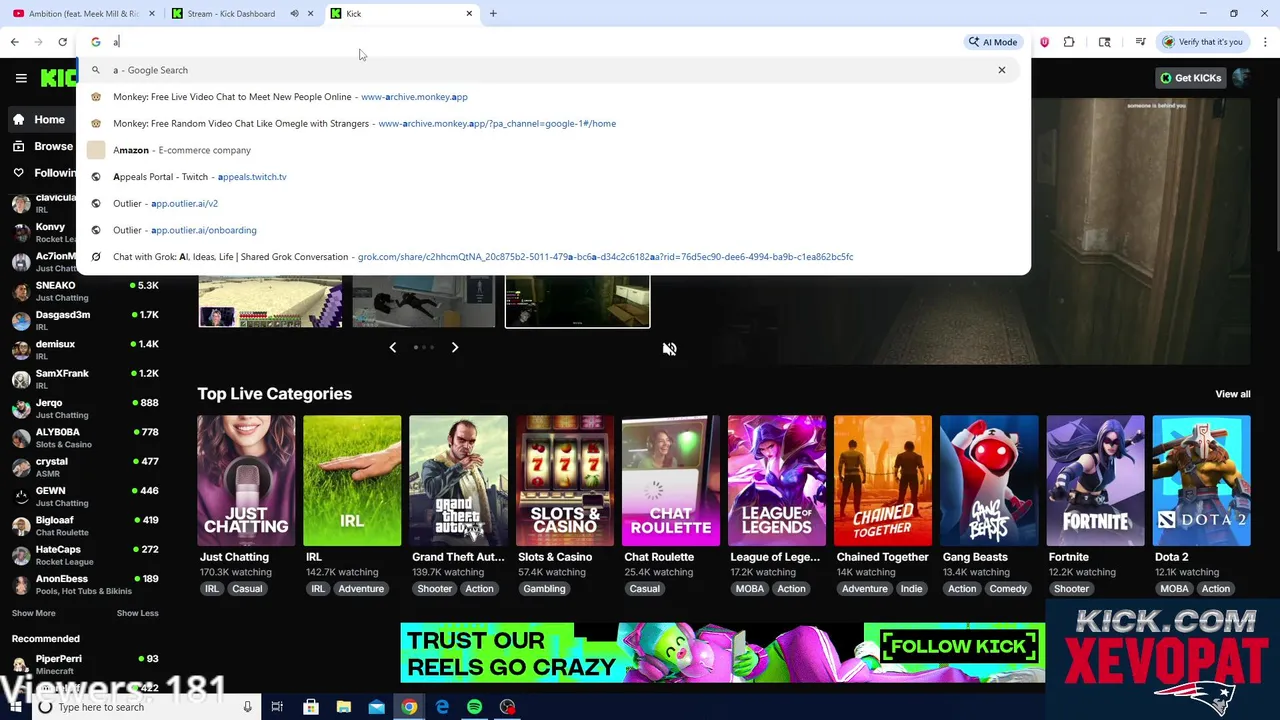Click the Follow Kick banner button
This screenshot has height=720, width=1280.
click(x=957, y=646)
